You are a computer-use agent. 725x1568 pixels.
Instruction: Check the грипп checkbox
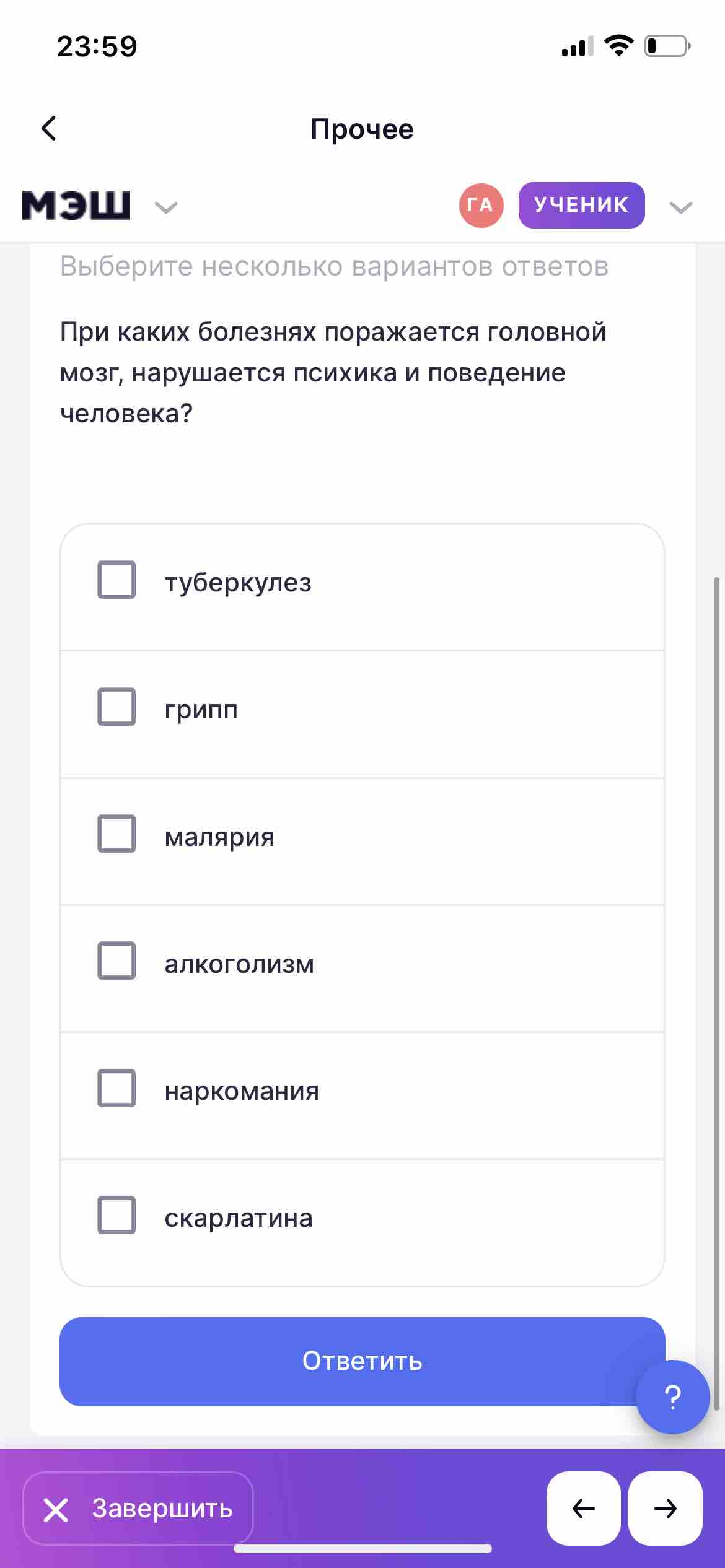(116, 707)
